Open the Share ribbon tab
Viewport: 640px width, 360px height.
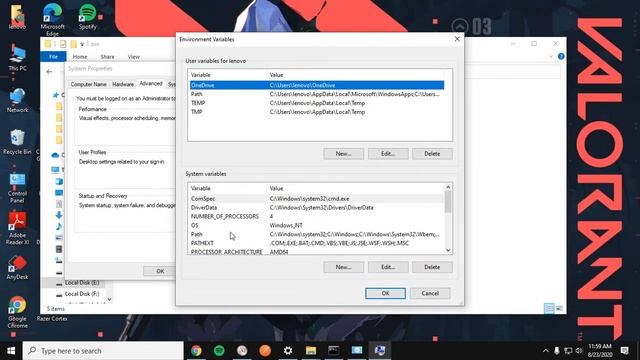[x=107, y=57]
